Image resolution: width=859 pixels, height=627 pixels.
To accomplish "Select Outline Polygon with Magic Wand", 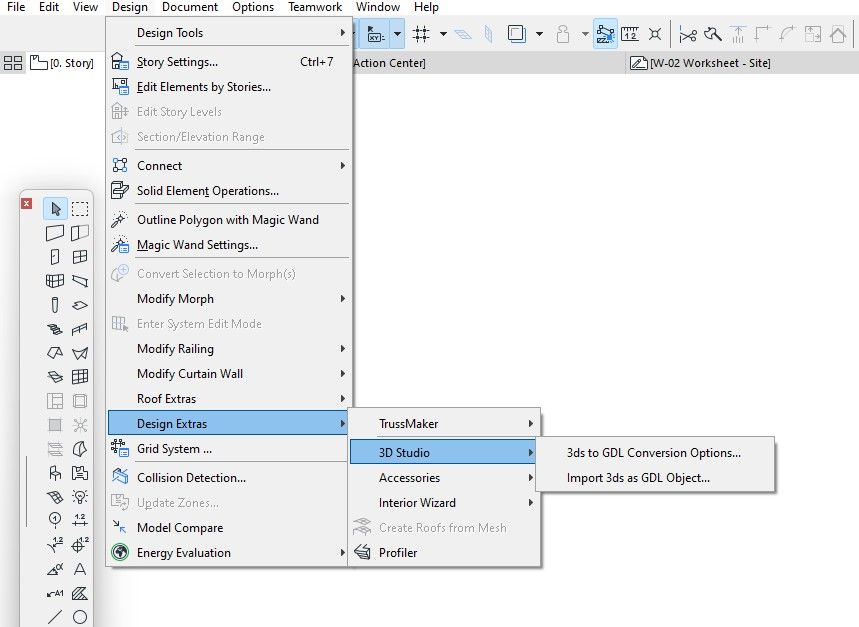I will tap(228, 220).
